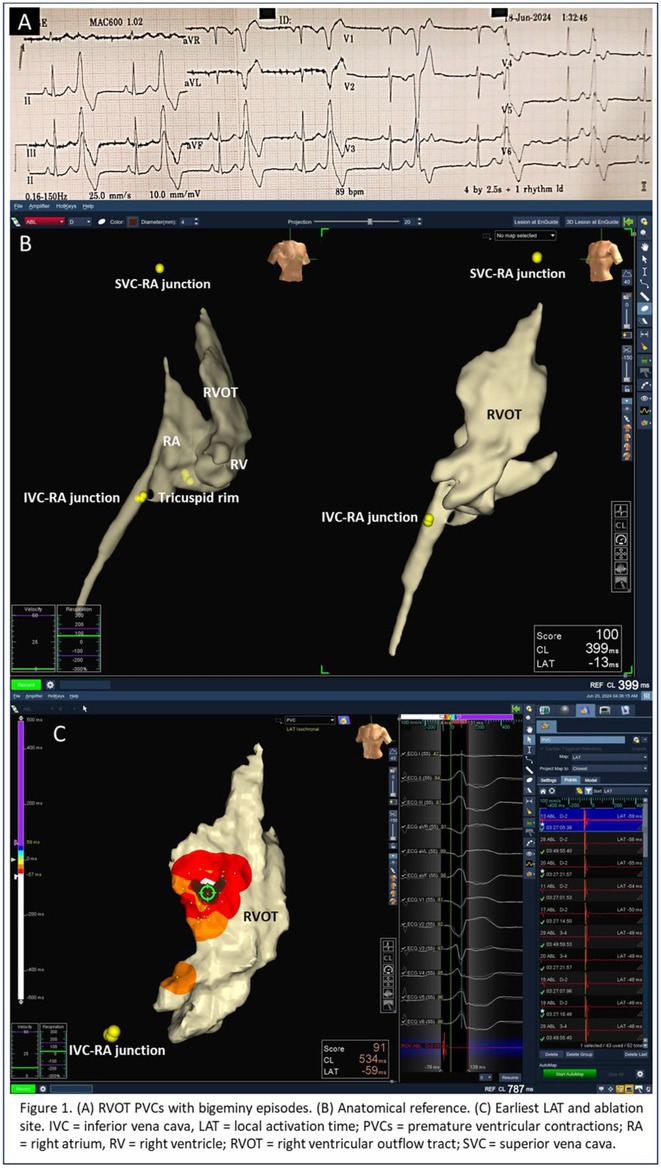
Task: Select the arrow pointer tool in panel B toolbar
Action: coord(645,259)
